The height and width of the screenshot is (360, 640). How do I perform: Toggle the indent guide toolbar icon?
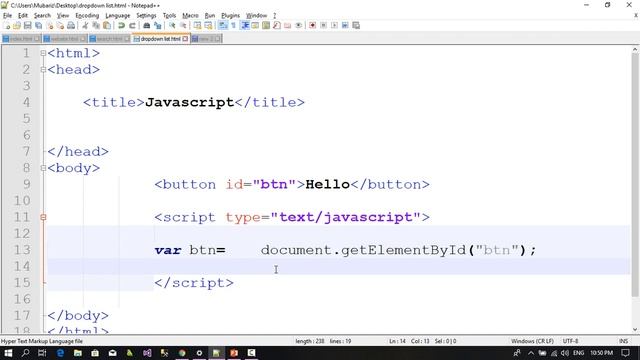pos(245,26)
